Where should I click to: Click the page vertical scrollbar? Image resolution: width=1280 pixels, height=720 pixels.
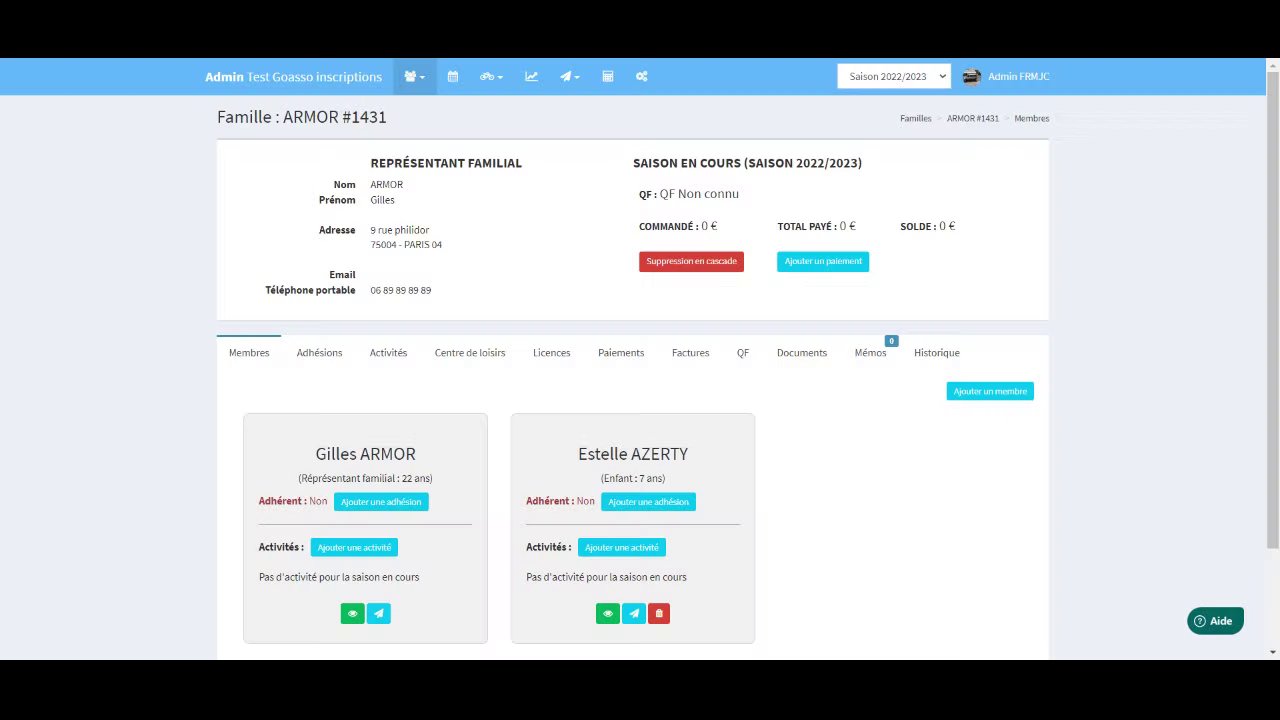(x=1273, y=310)
